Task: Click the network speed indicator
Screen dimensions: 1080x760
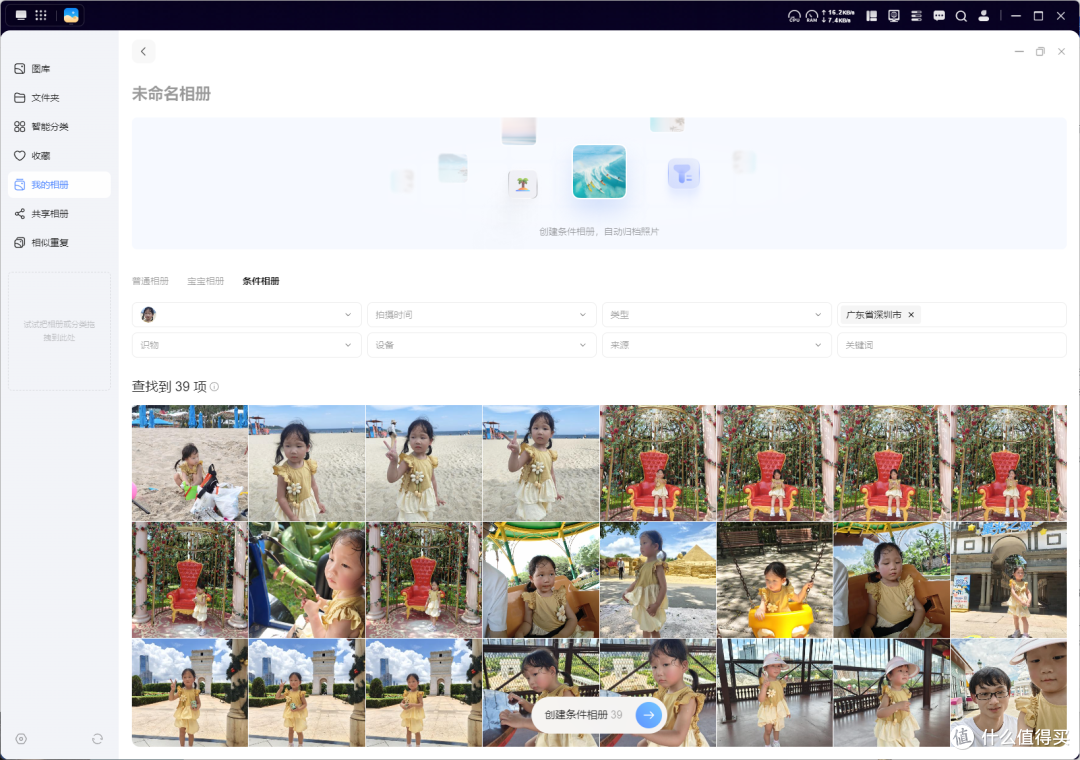Action: click(838, 16)
